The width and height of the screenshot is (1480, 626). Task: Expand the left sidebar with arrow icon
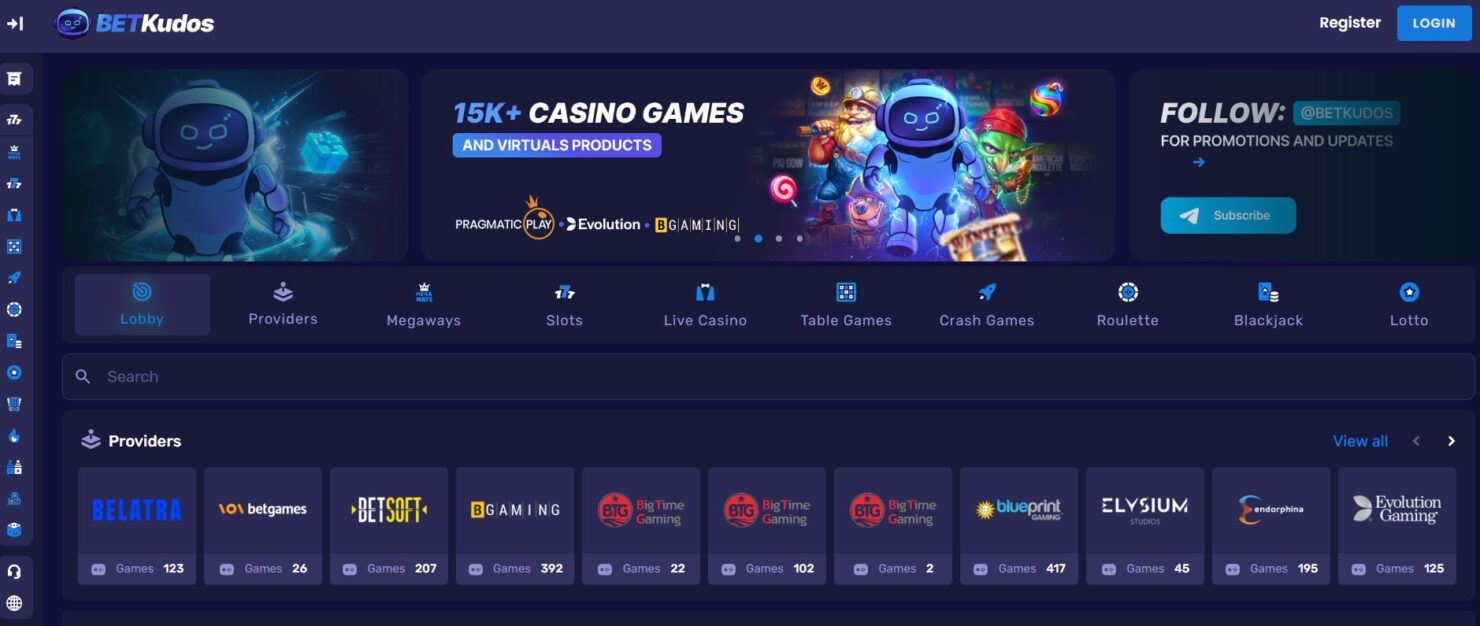pos(15,23)
